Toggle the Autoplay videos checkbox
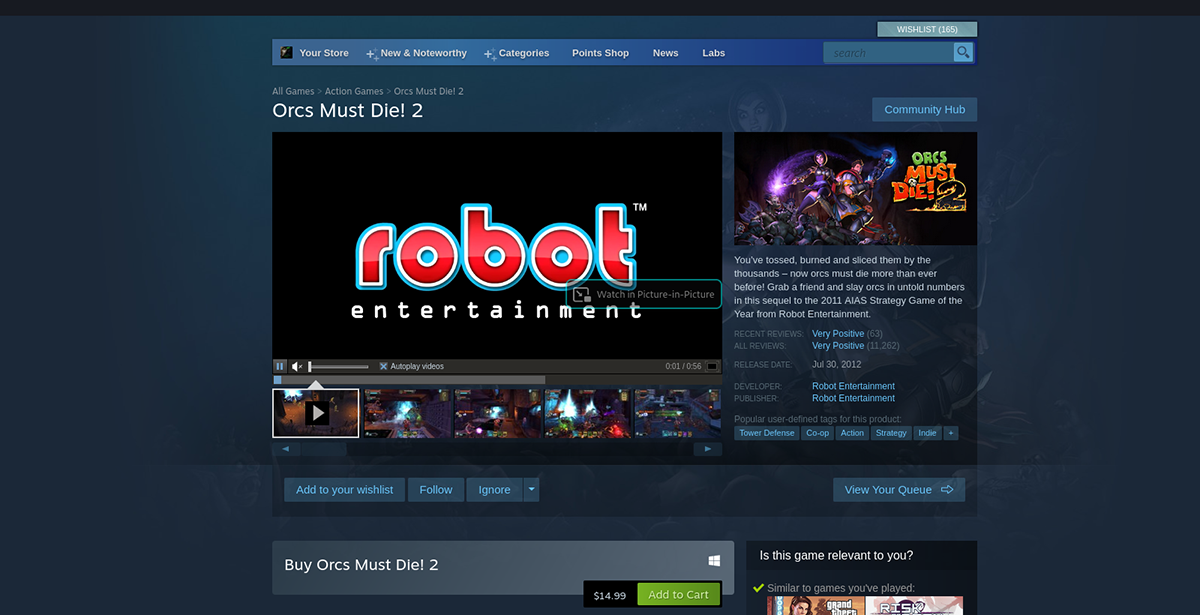The image size is (1200, 615). coord(383,366)
